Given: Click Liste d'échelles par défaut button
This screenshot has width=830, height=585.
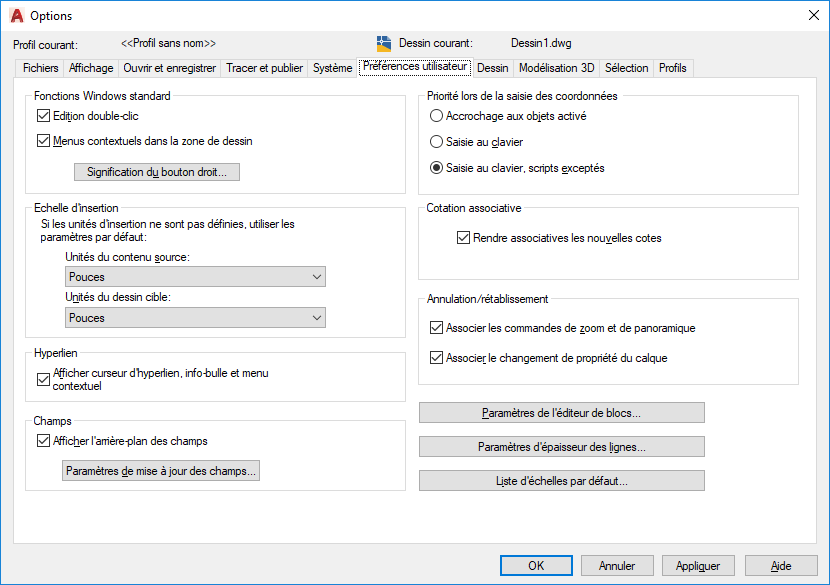Looking at the screenshot, I should 561,481.
